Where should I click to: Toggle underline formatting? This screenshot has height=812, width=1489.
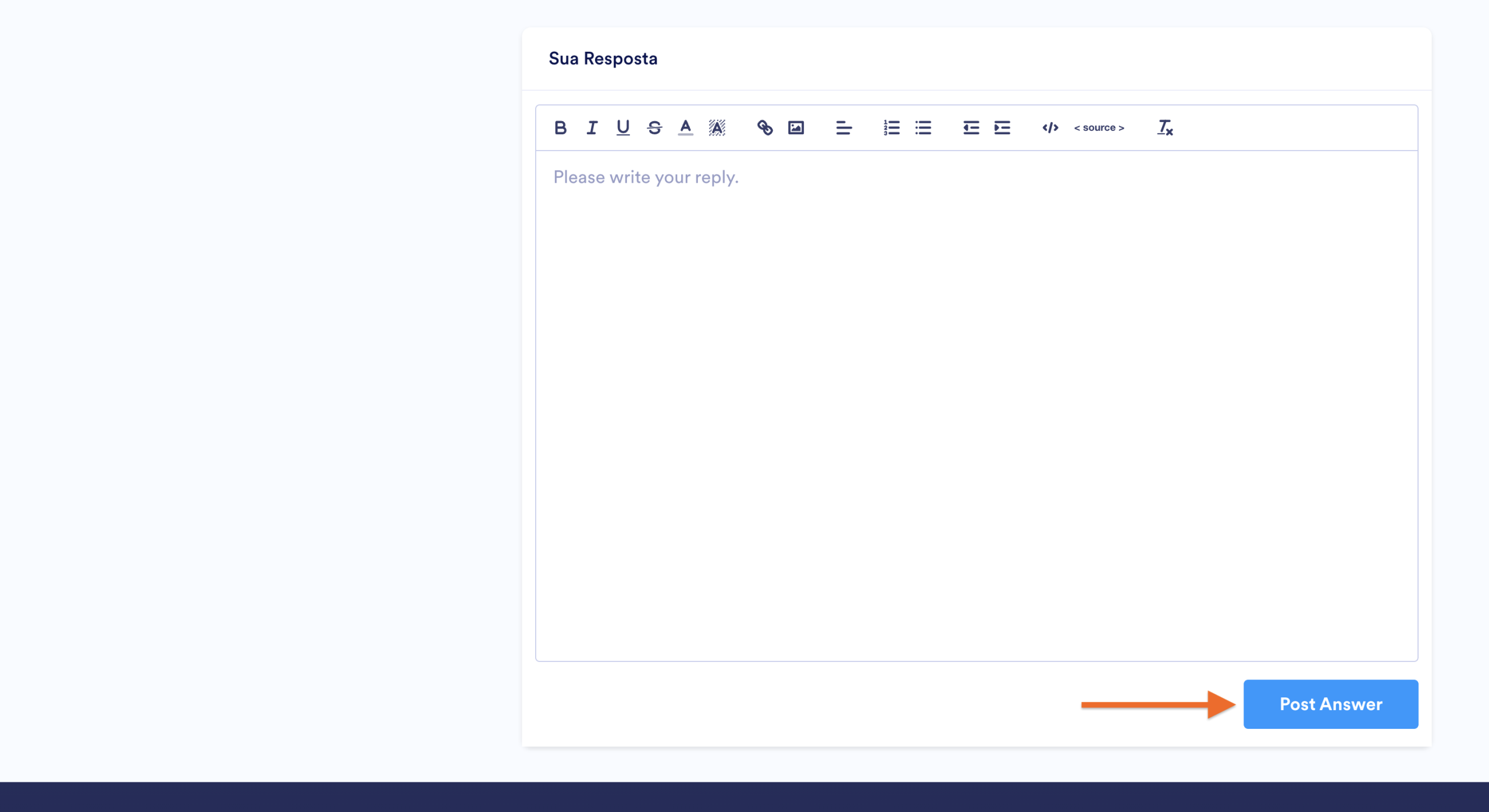(x=623, y=127)
